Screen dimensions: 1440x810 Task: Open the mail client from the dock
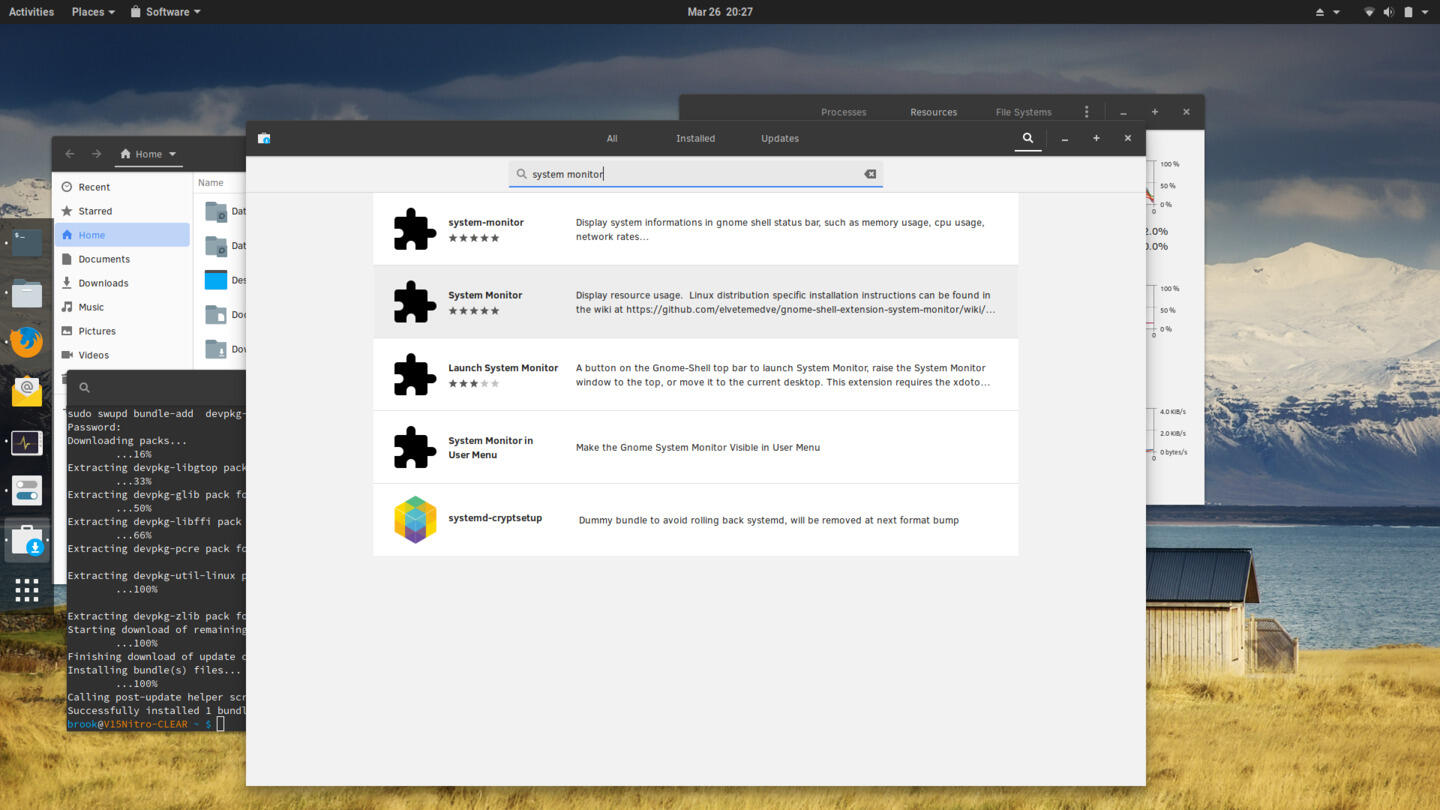[27, 391]
